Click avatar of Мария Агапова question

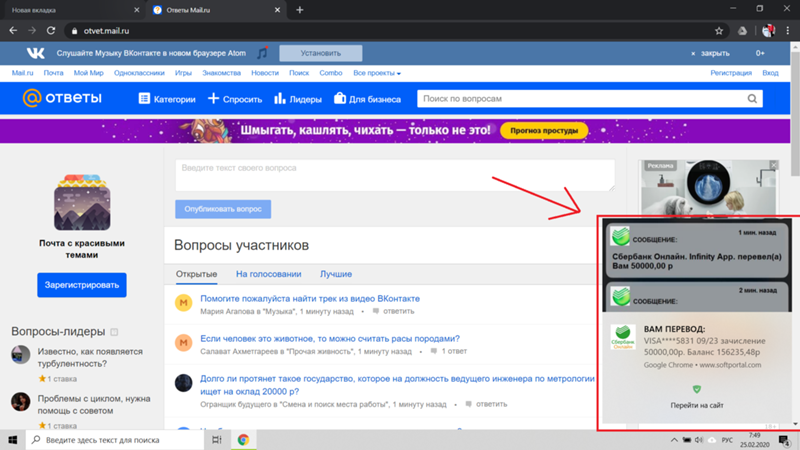(x=183, y=303)
